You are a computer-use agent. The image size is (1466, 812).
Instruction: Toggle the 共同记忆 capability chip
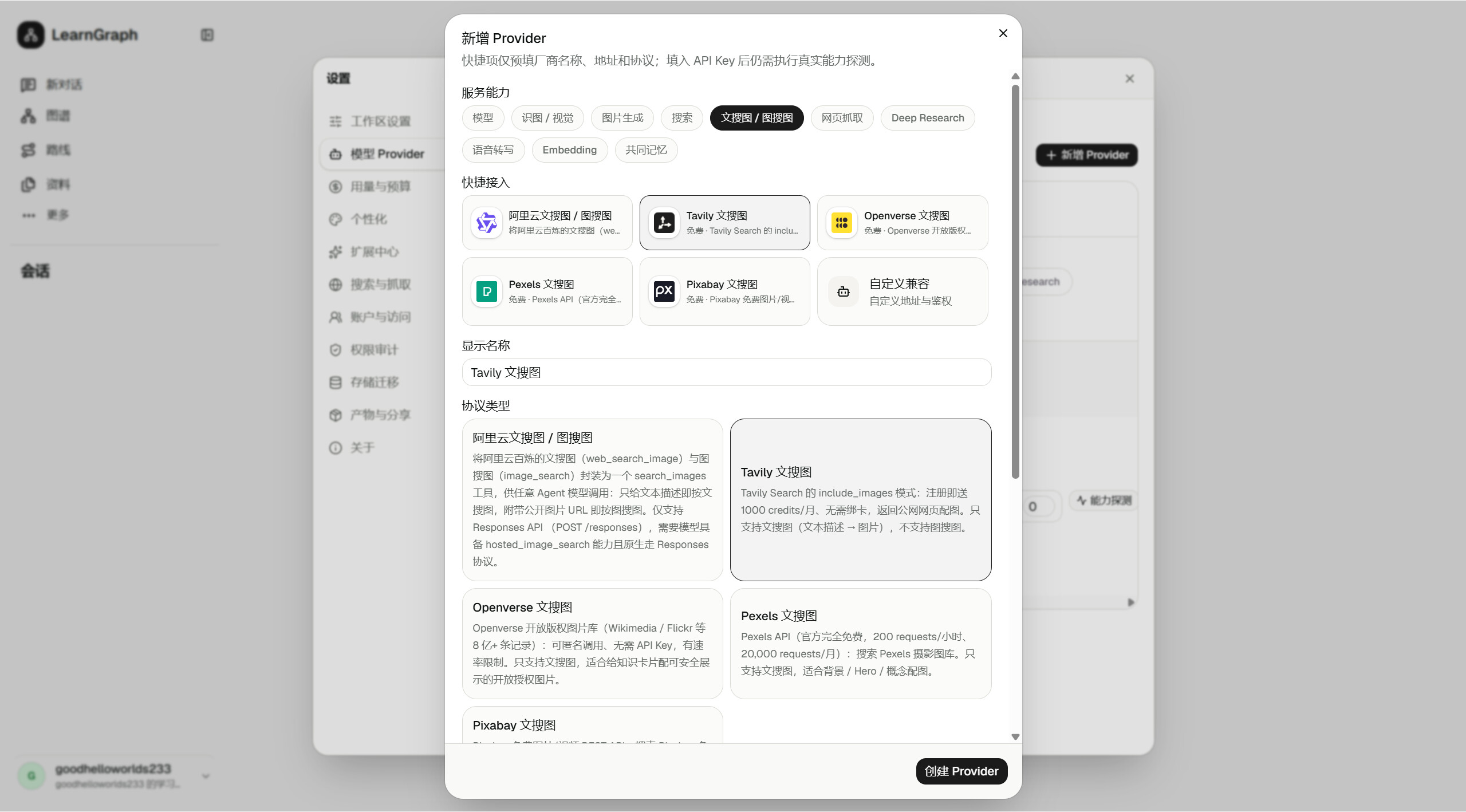click(646, 150)
